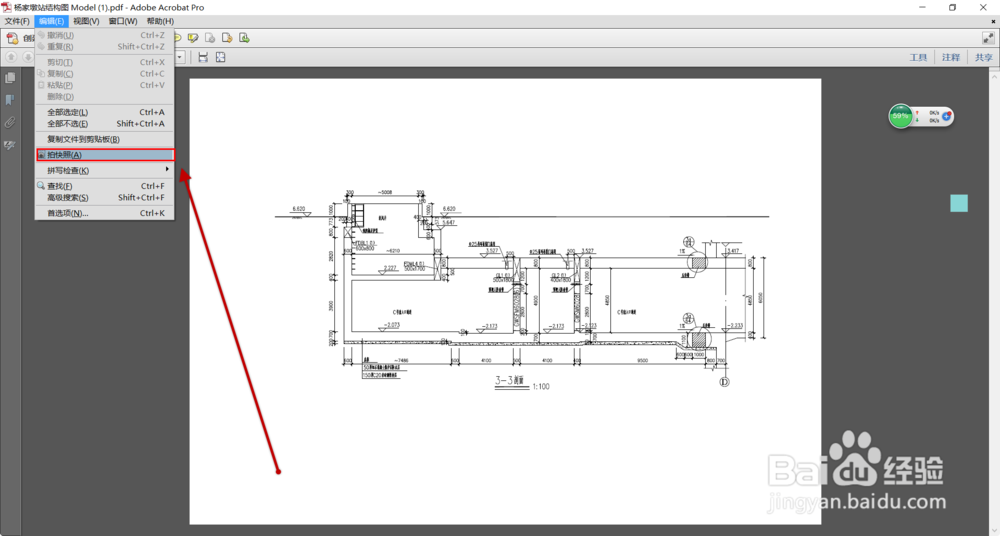Click the fit-width scrolling page icon
Image resolution: width=1000 pixels, height=536 pixels.
click(203, 57)
